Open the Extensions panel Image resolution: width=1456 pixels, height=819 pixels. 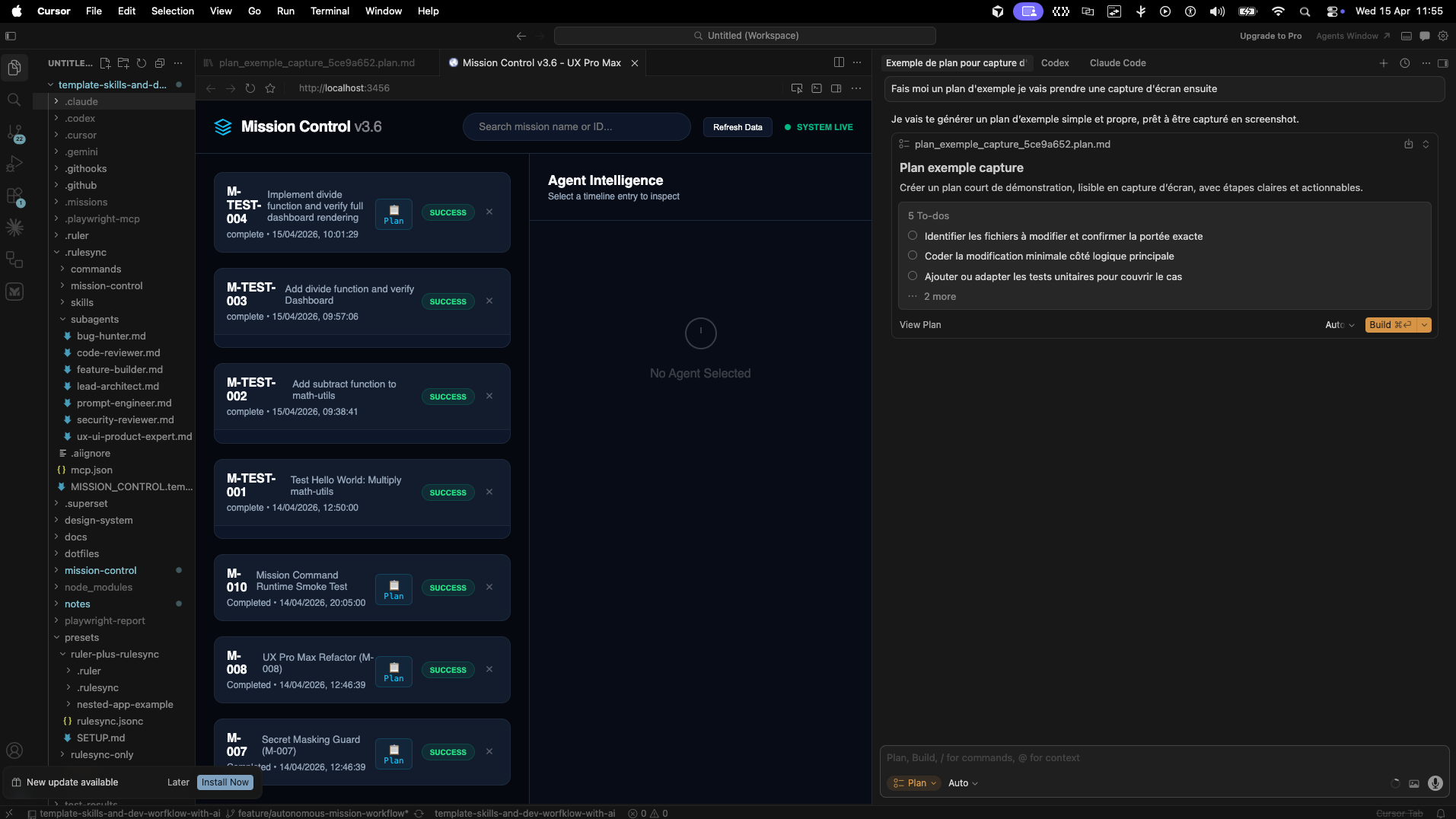pyautogui.click(x=14, y=196)
